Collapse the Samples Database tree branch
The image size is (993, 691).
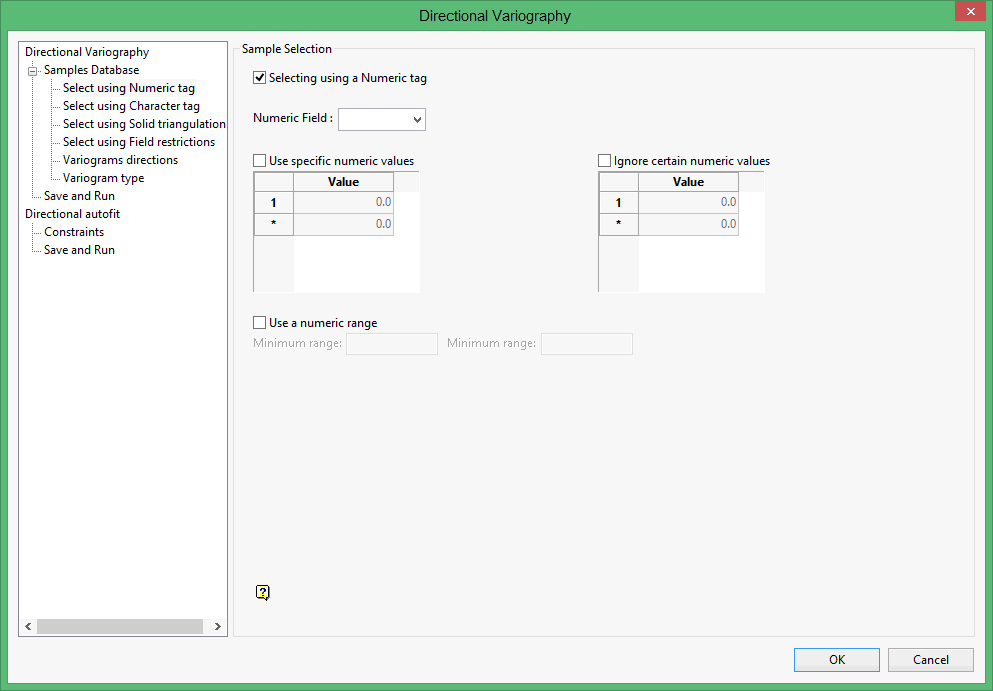pos(35,69)
